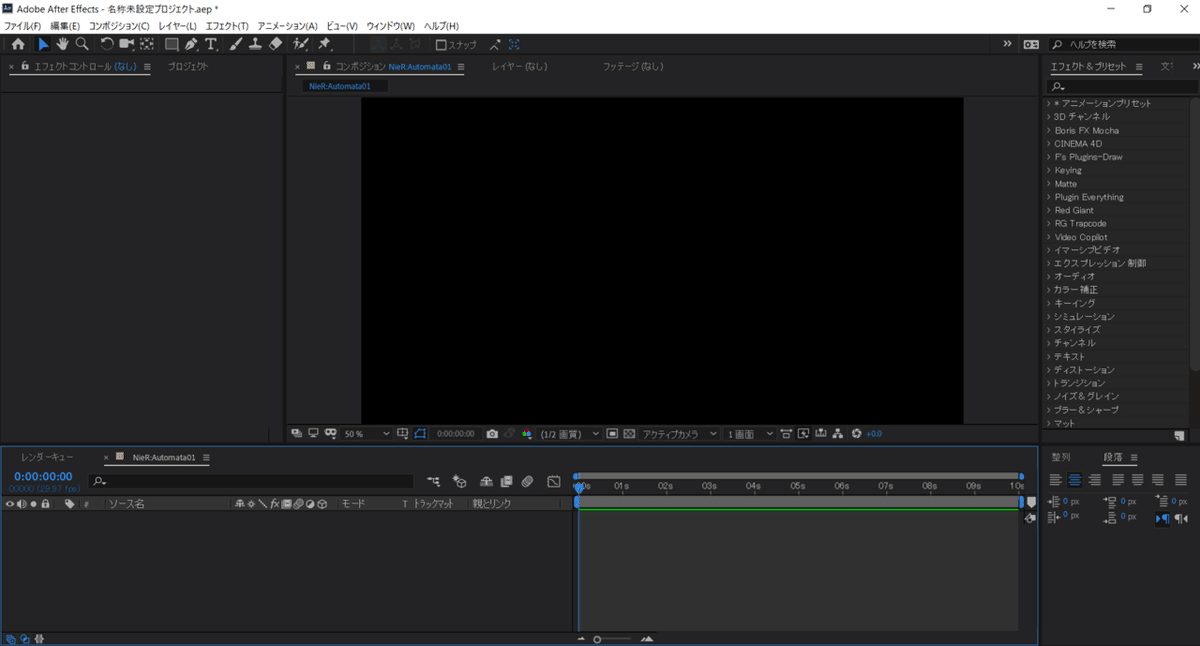Toggle transparency grid in viewer

[x=629, y=434]
